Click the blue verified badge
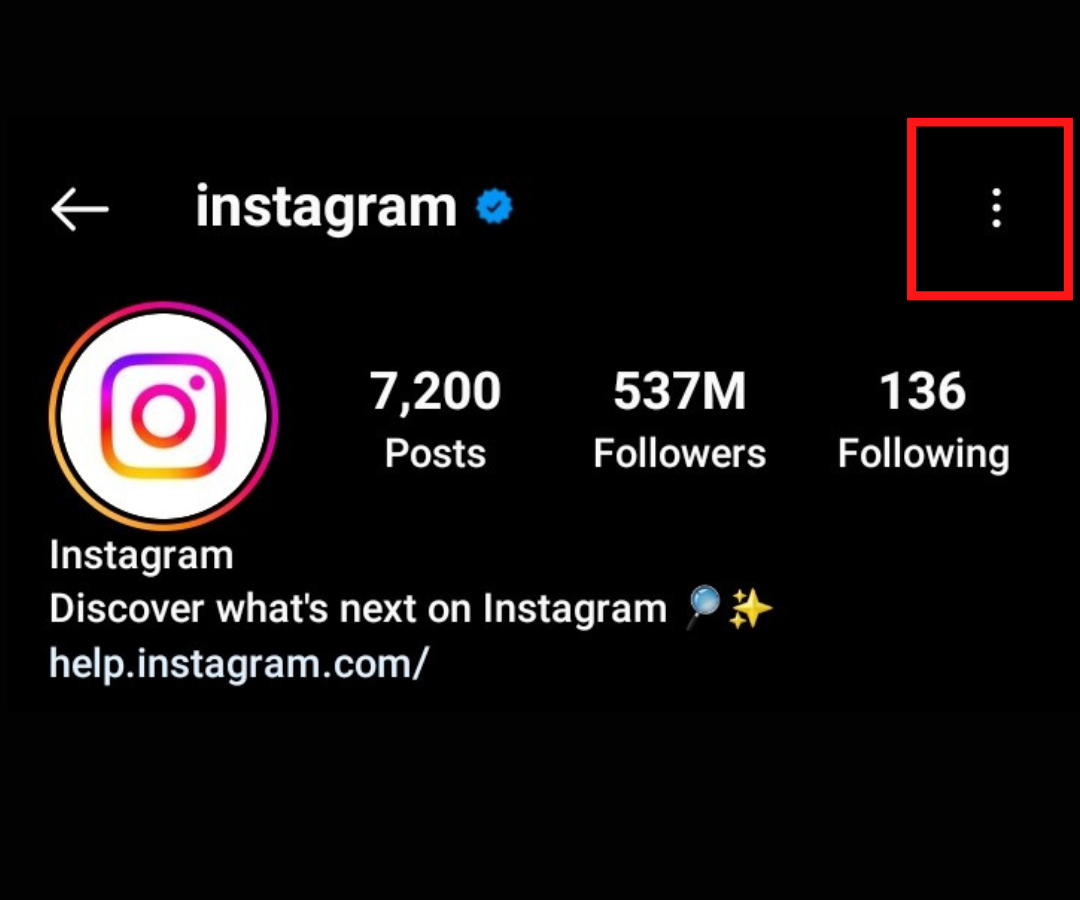The height and width of the screenshot is (900, 1080). 494,207
